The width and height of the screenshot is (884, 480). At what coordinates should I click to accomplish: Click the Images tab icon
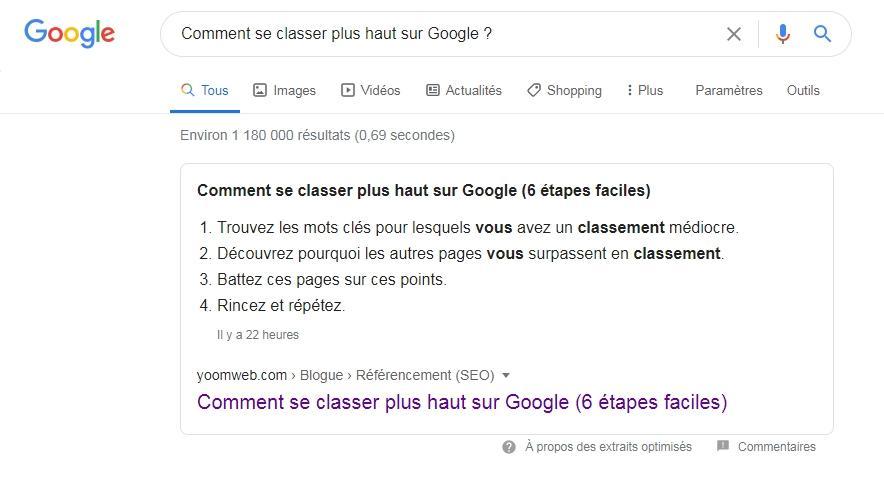coord(260,90)
